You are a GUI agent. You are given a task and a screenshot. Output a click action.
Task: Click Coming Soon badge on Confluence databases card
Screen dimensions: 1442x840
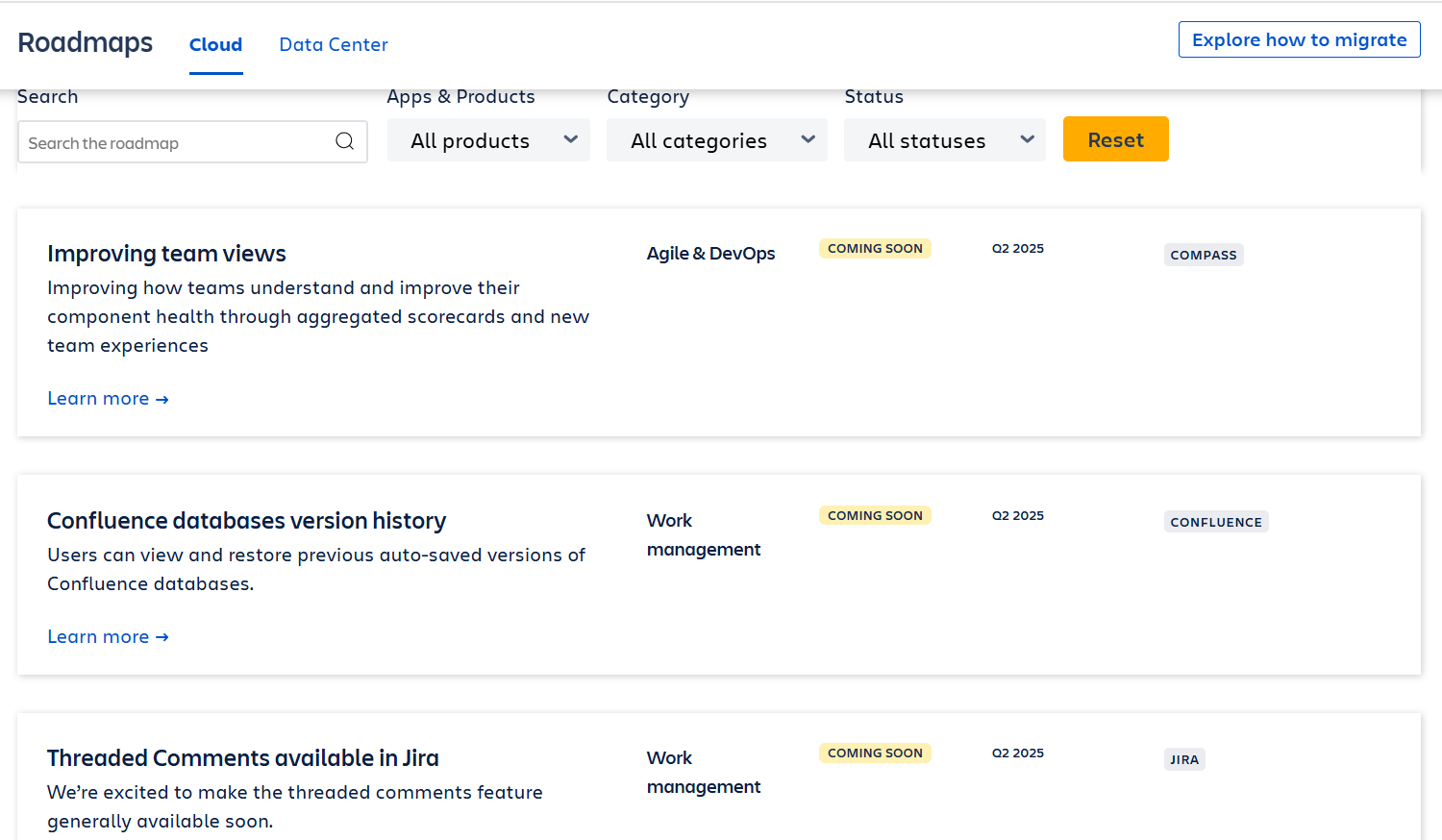pyautogui.click(x=875, y=515)
